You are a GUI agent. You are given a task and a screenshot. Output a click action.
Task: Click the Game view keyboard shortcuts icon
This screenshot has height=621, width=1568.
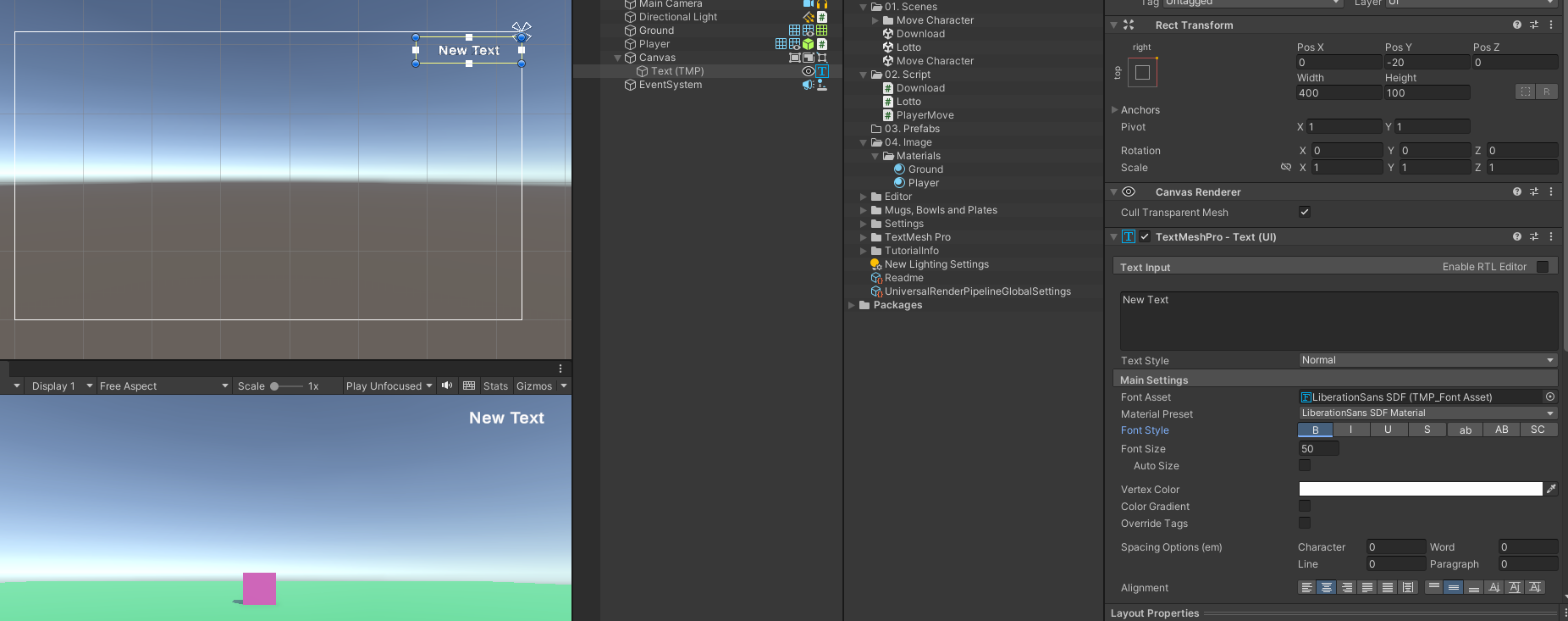[x=469, y=385]
